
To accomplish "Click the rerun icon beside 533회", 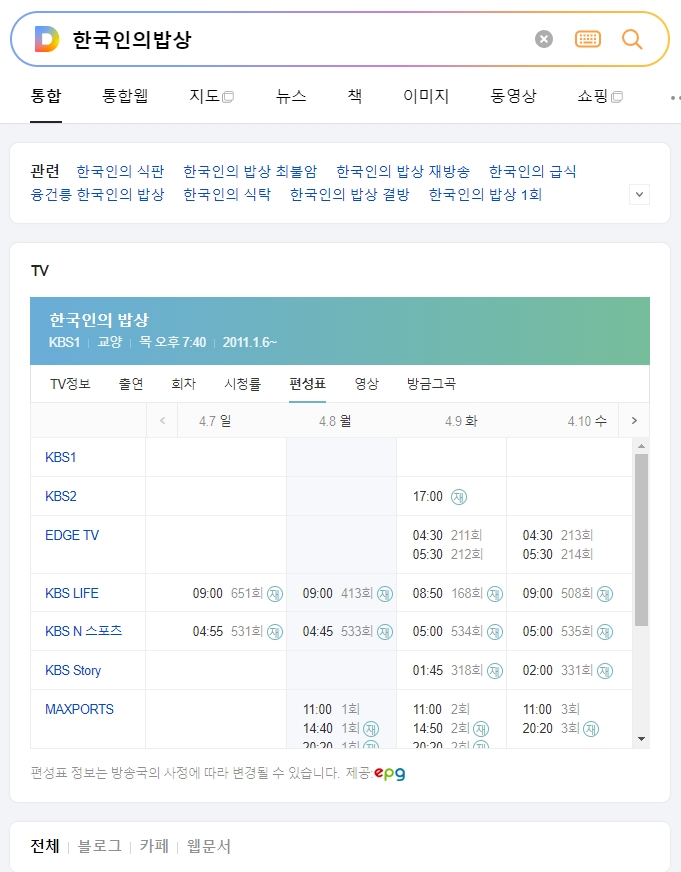I will 385,632.
